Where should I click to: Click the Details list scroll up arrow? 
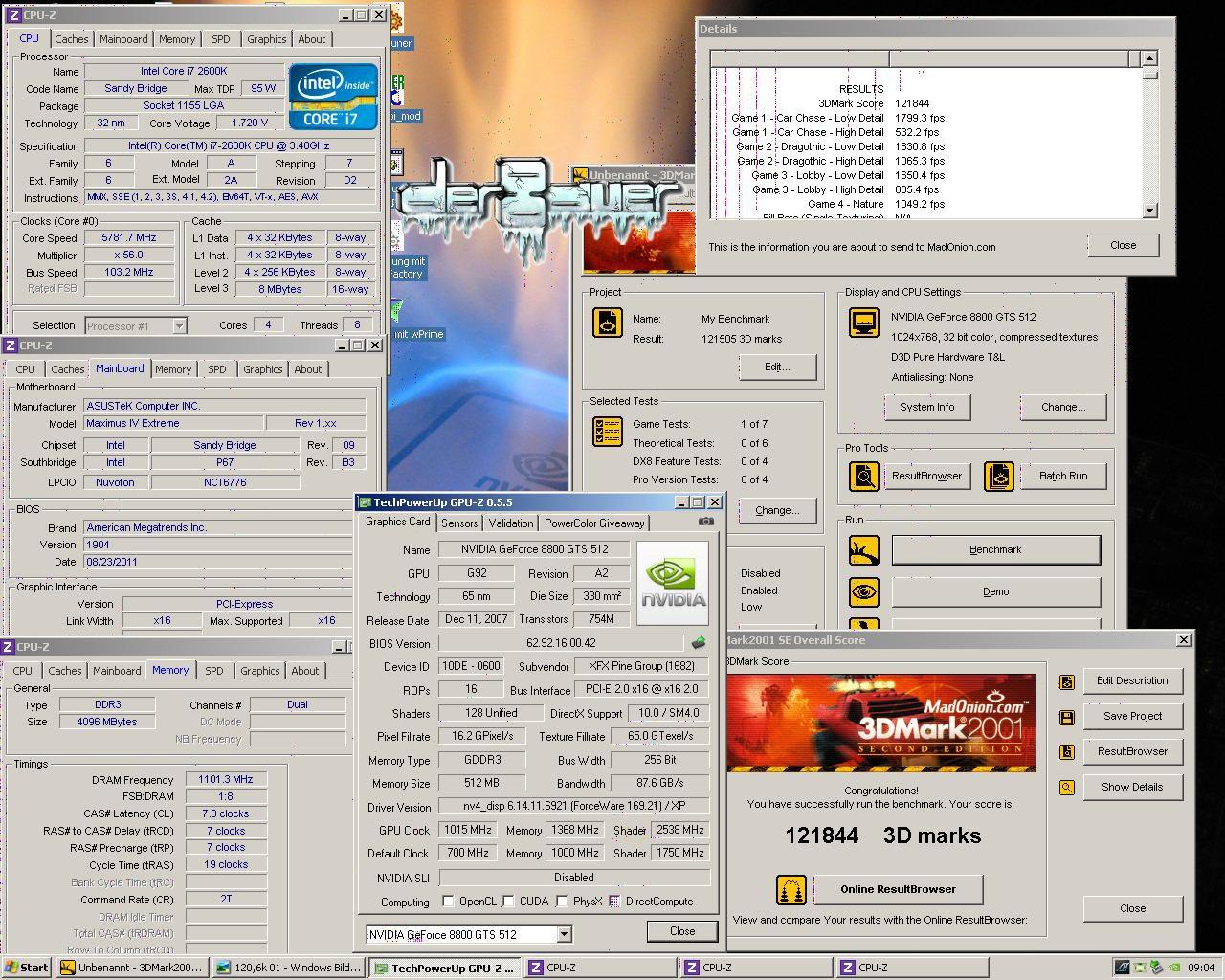click(x=1149, y=58)
